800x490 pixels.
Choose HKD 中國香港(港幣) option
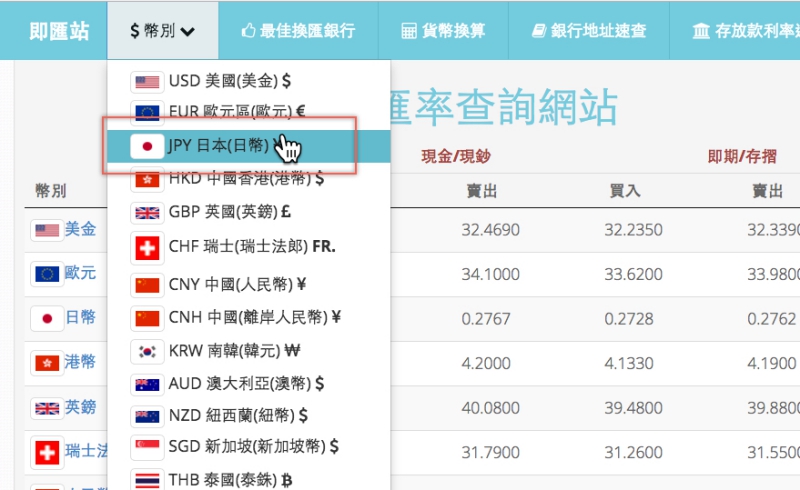[x=249, y=179]
